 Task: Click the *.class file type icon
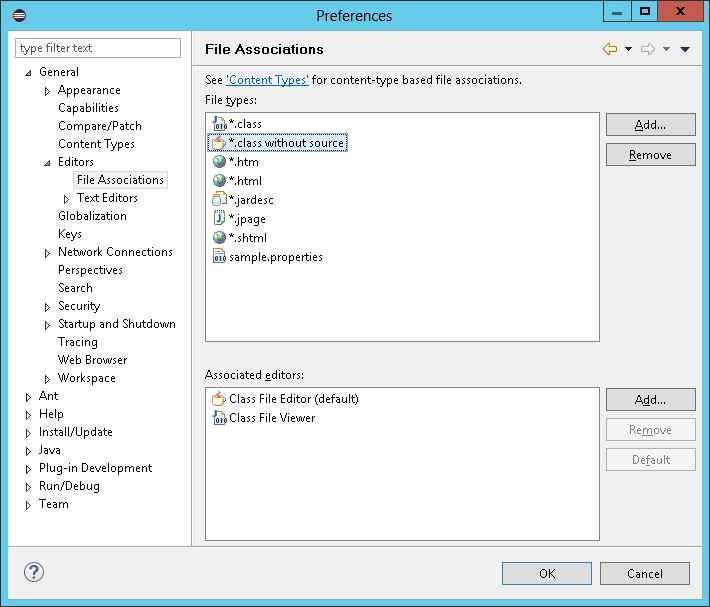(220, 123)
